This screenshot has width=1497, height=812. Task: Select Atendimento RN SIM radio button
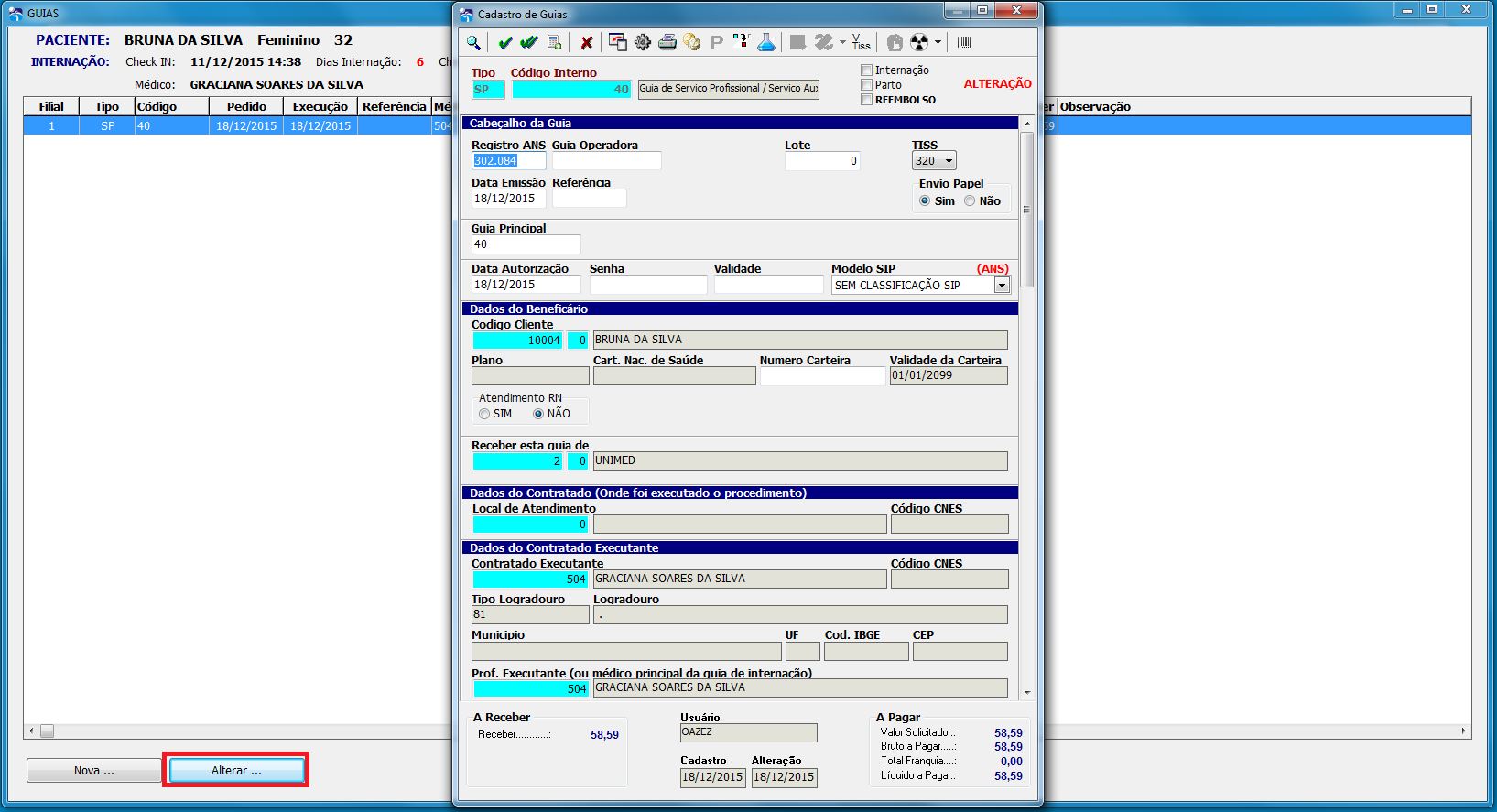484,414
